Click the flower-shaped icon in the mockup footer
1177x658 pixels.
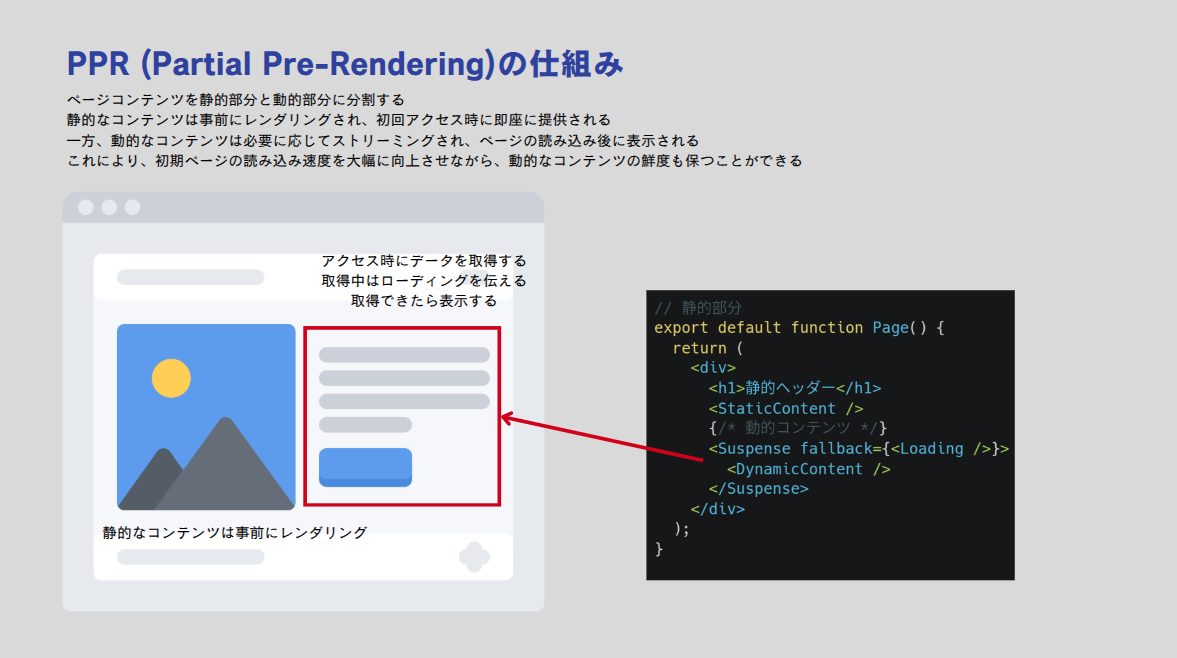coord(474,557)
